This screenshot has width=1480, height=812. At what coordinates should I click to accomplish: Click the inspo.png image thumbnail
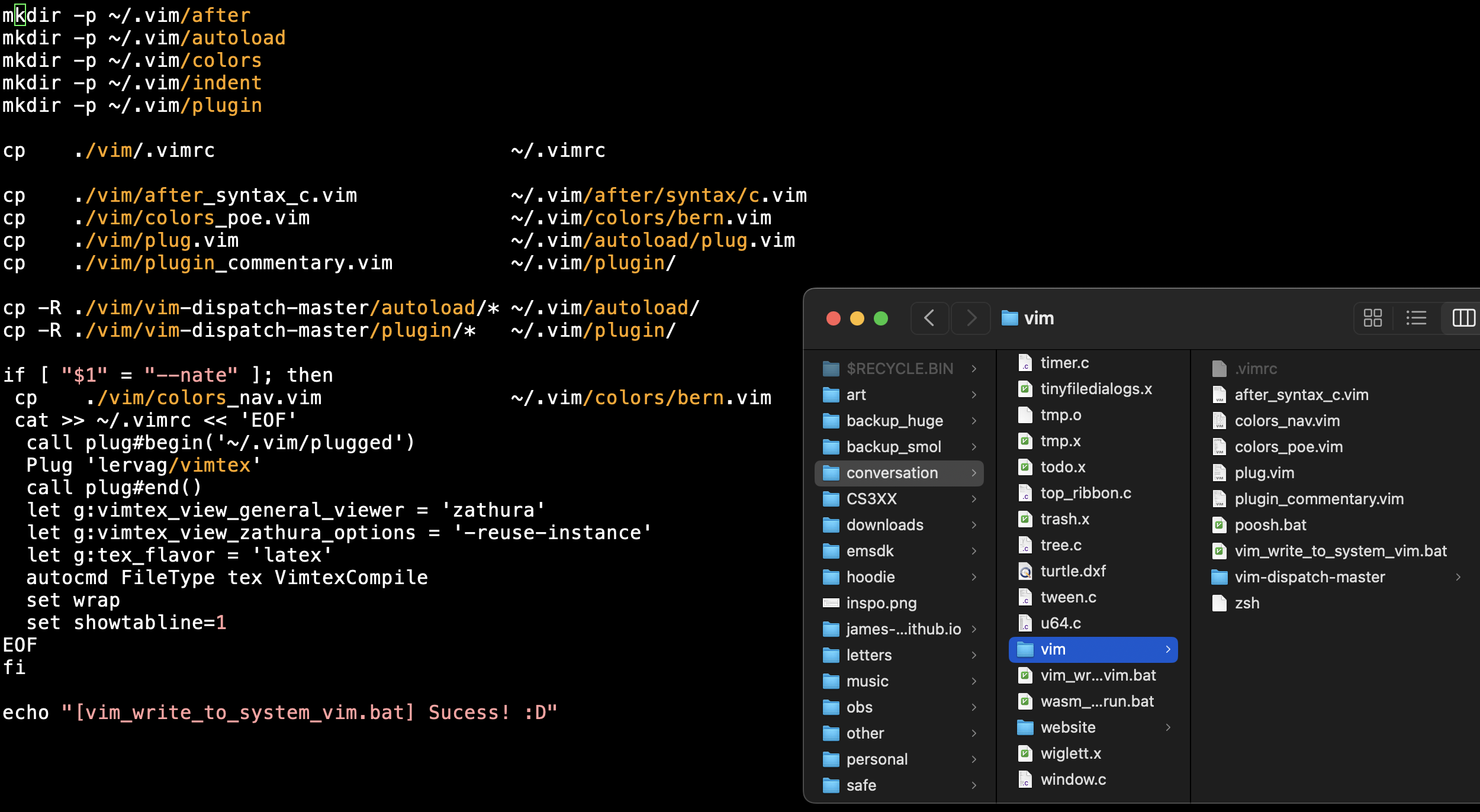click(831, 603)
